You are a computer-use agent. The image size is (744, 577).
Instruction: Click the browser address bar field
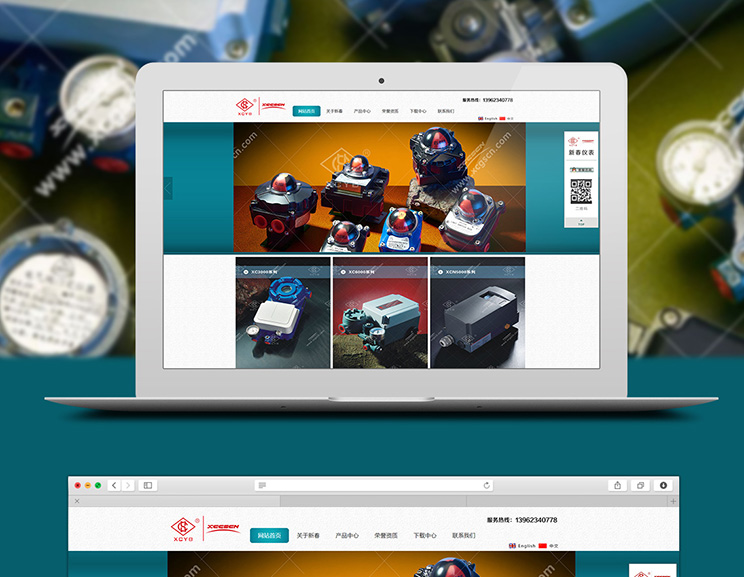tap(374, 485)
